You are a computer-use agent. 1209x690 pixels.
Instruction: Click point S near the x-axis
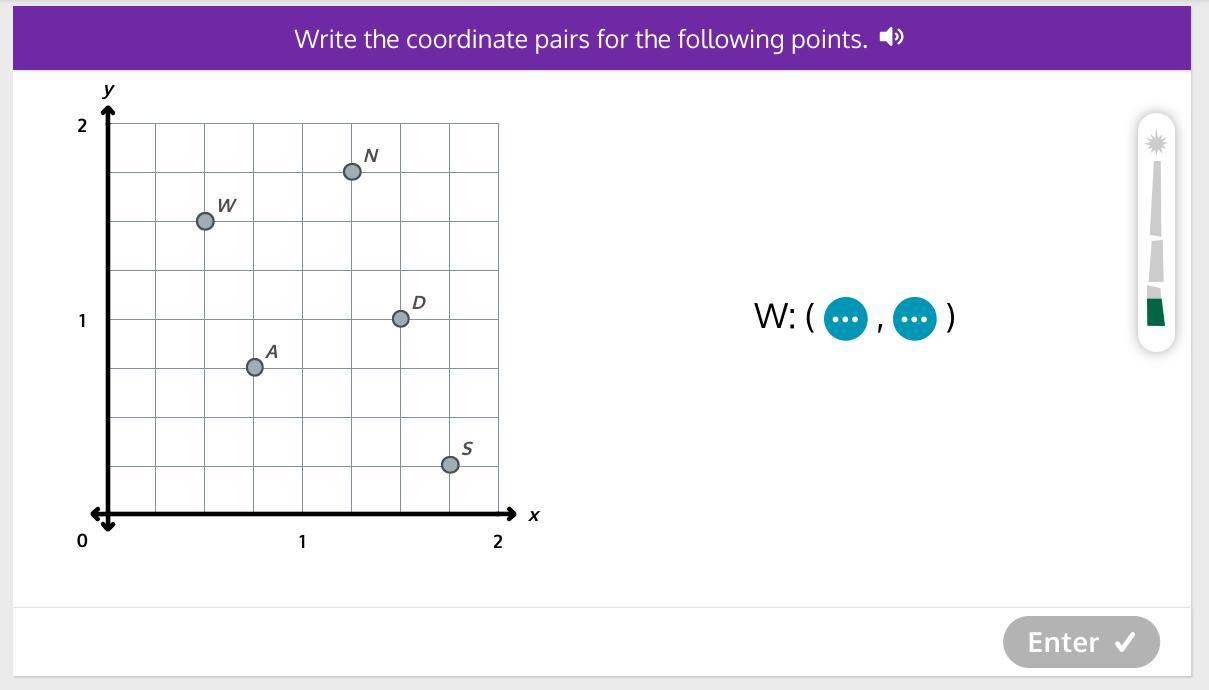click(x=450, y=465)
